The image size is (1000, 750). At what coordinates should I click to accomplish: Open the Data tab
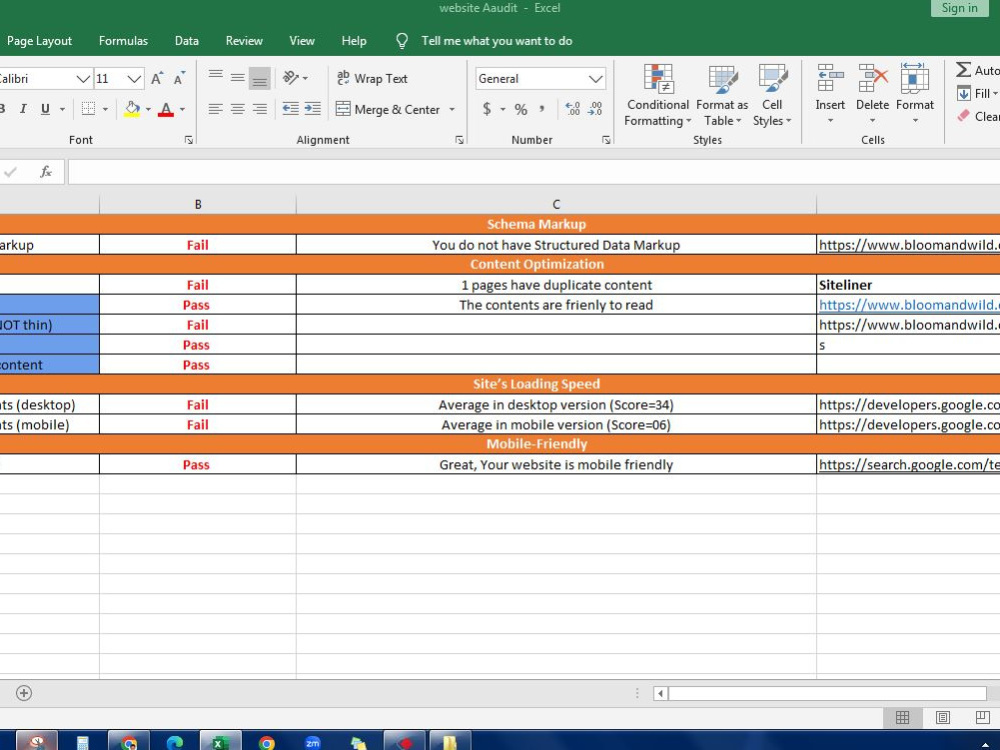[186, 41]
